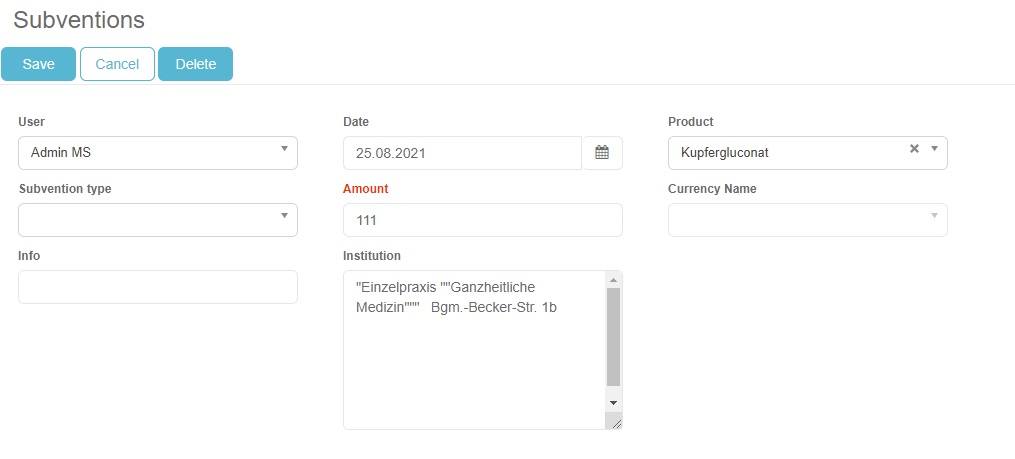Expand the Product dropdown arrow
Viewport: 1015px width, 459px height.
pyautogui.click(x=934, y=149)
